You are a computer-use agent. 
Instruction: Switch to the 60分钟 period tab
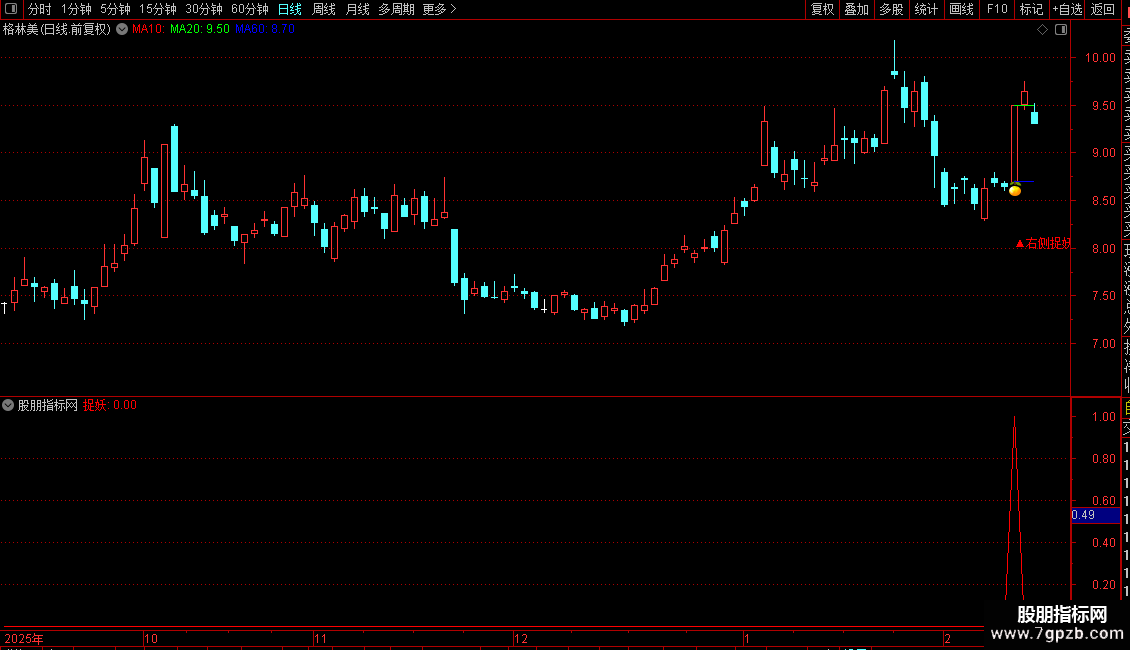coord(250,9)
